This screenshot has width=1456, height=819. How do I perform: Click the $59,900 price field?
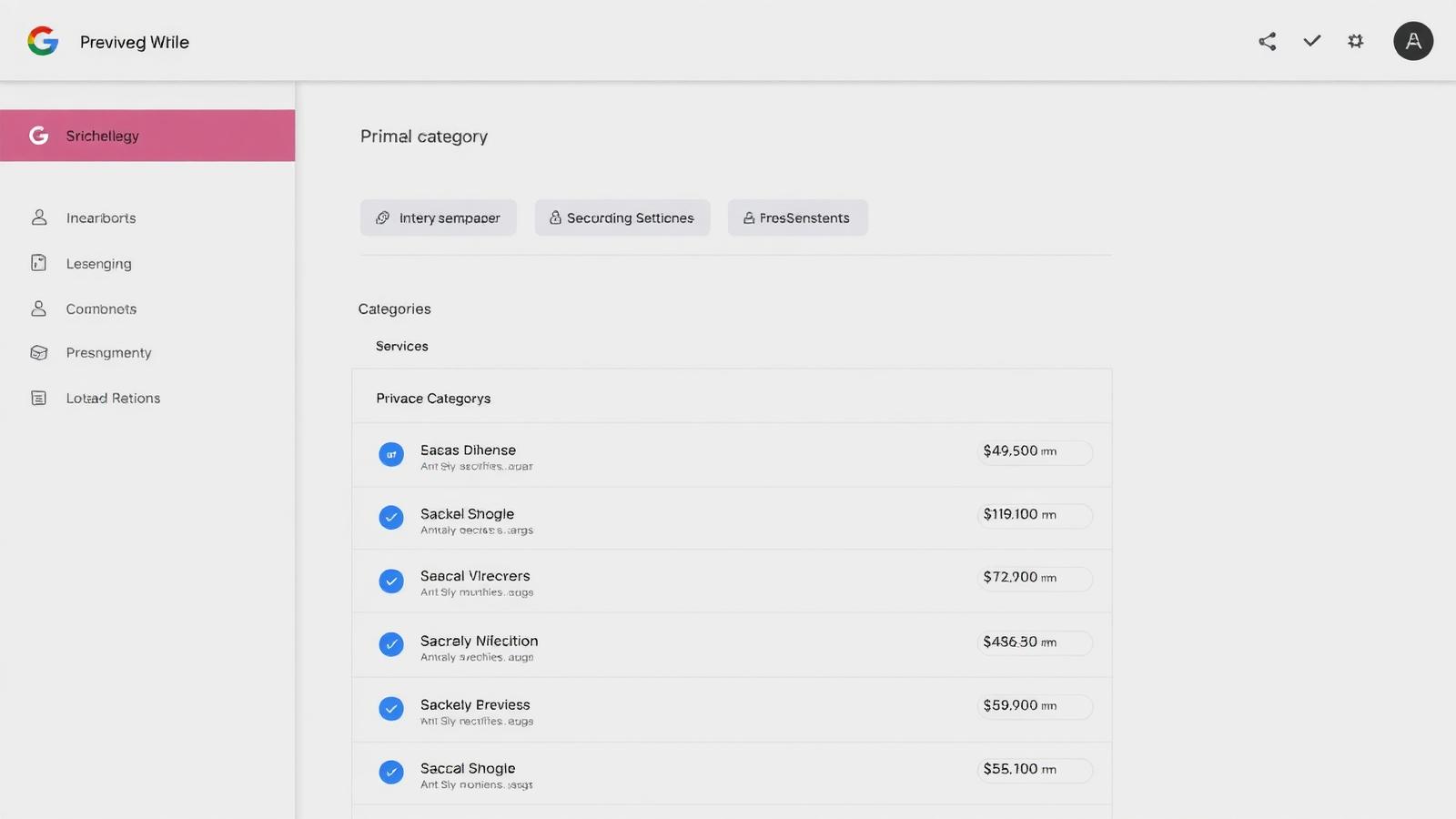pos(1035,706)
